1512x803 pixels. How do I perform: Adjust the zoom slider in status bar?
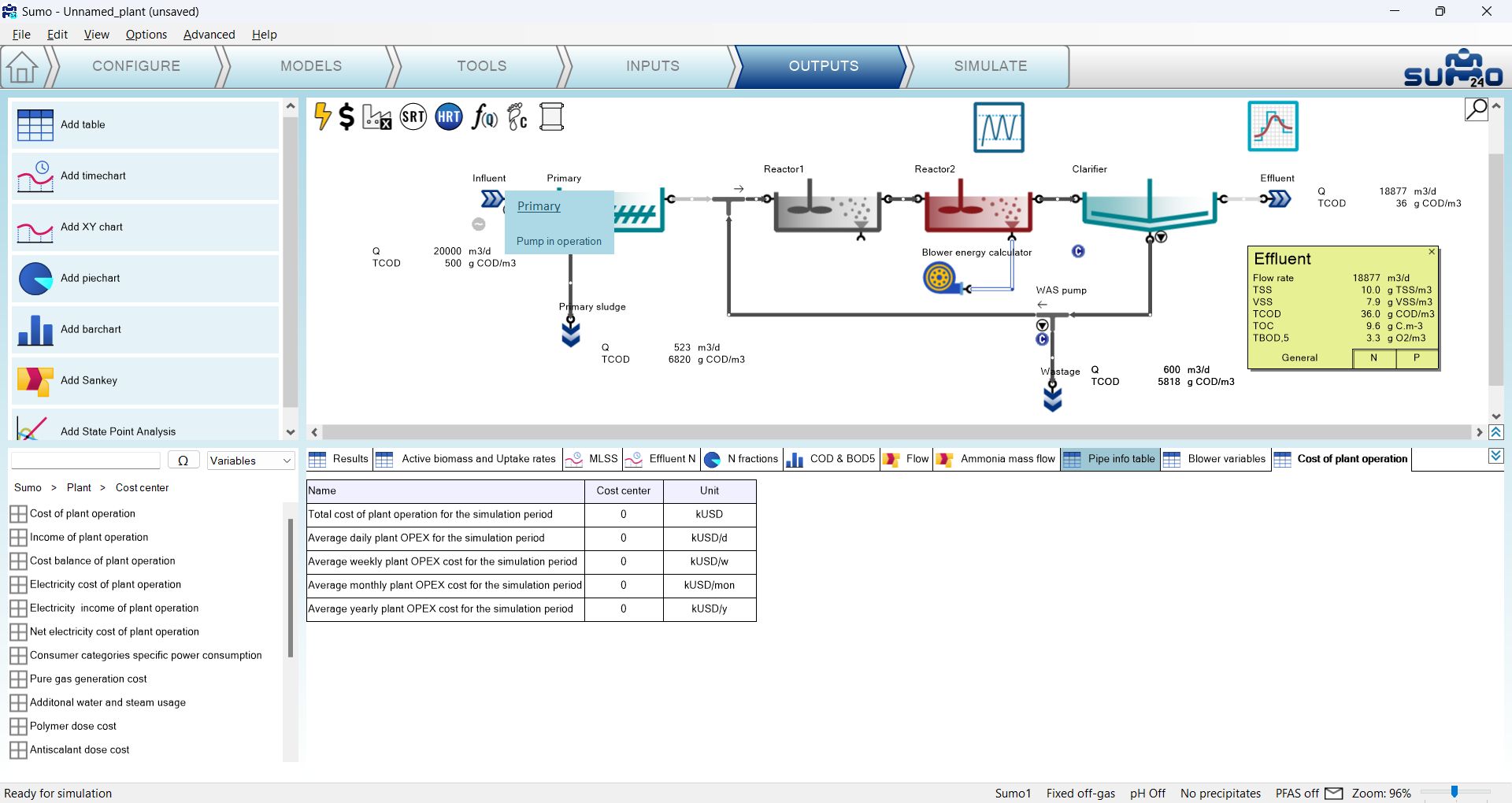1455,792
